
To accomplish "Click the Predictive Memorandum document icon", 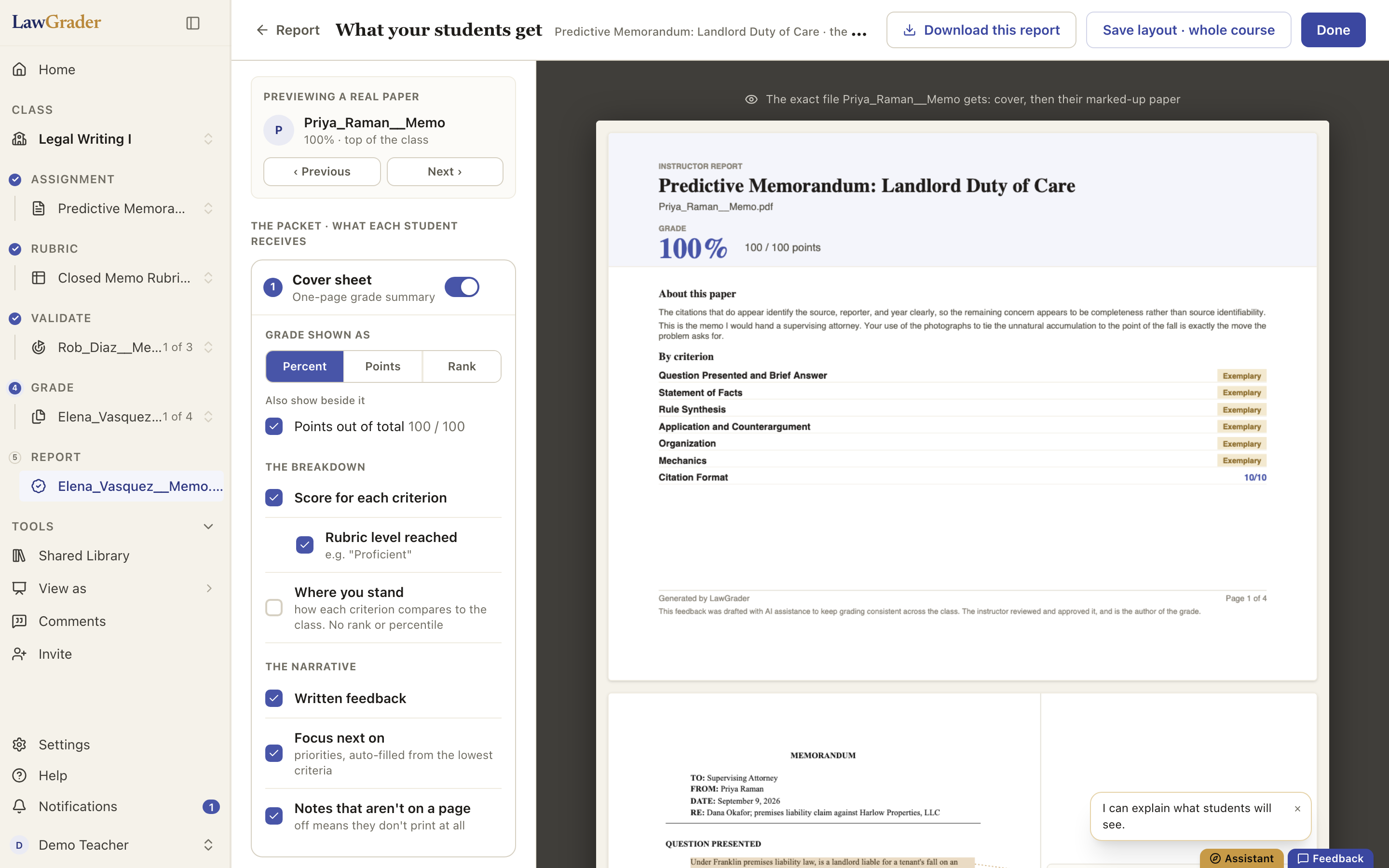I will [39, 208].
